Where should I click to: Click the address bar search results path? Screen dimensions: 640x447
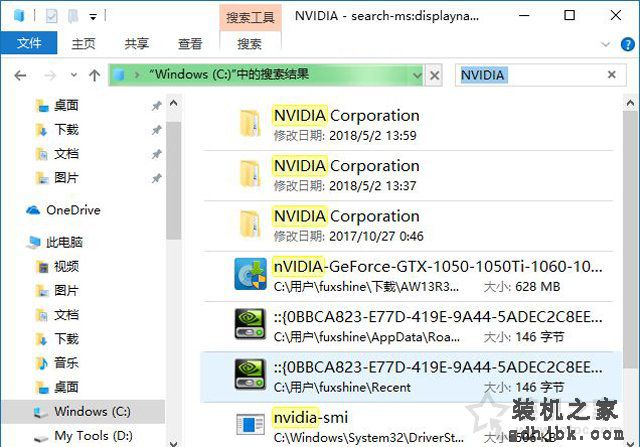(x=229, y=74)
